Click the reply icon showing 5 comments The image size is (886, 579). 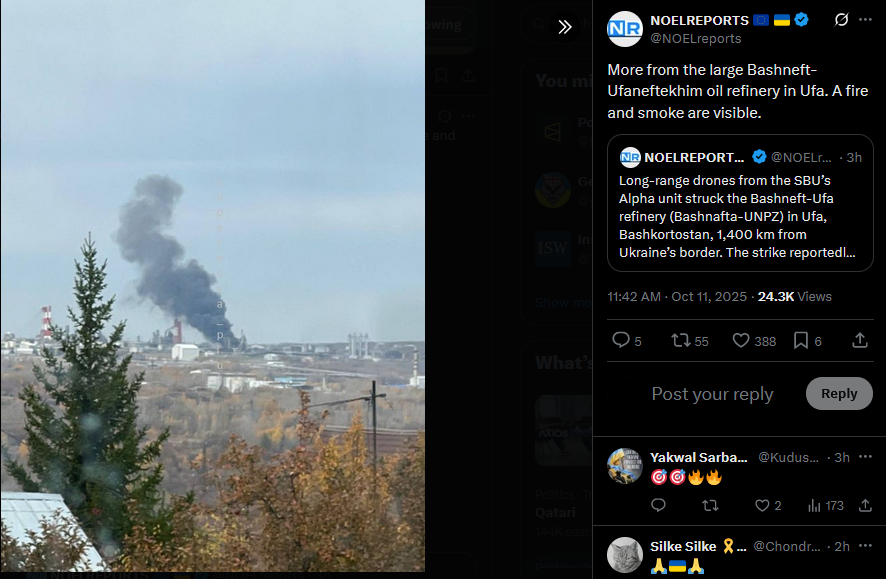click(x=627, y=340)
